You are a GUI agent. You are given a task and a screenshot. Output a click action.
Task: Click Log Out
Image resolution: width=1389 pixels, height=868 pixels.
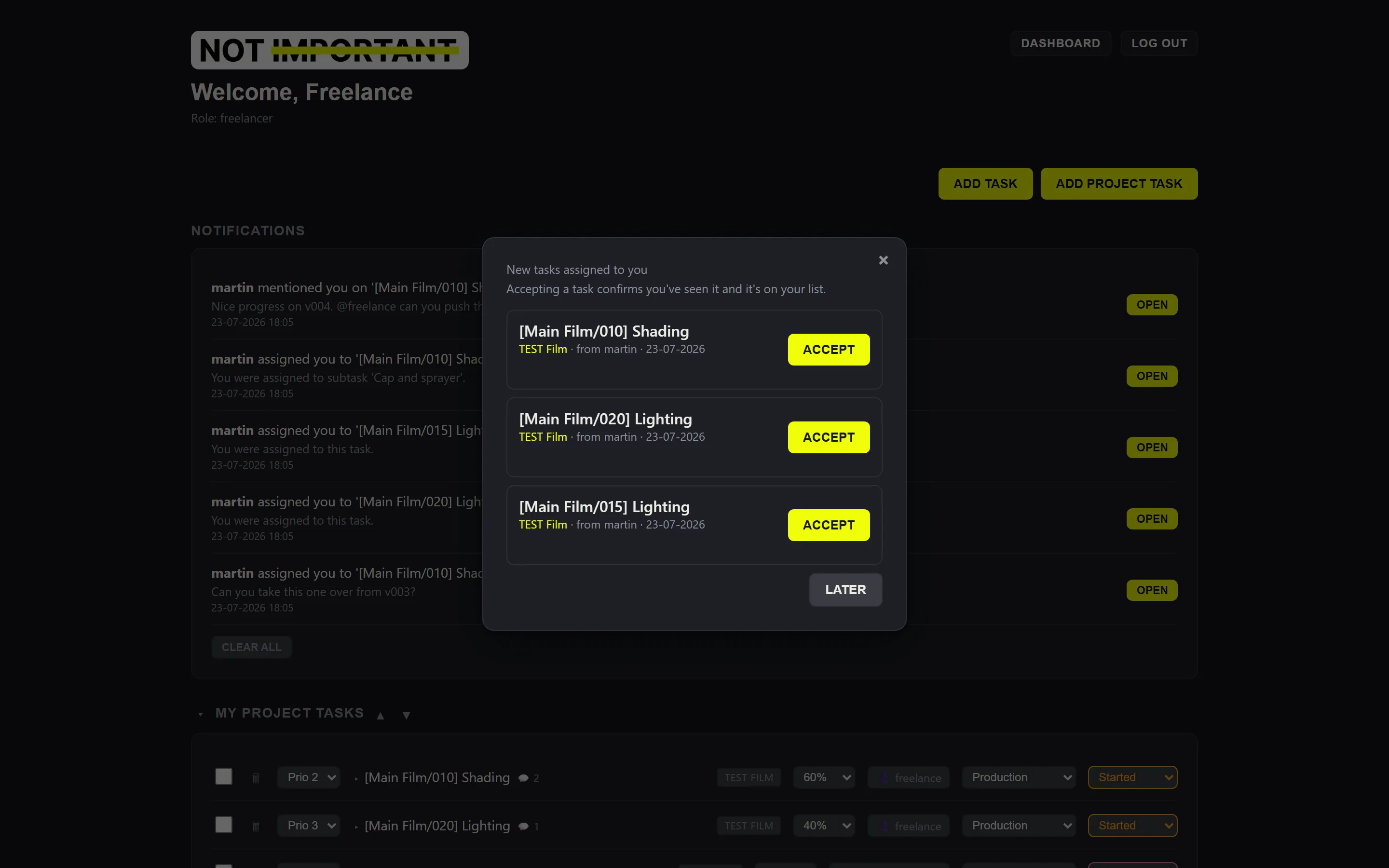pos(1159,43)
